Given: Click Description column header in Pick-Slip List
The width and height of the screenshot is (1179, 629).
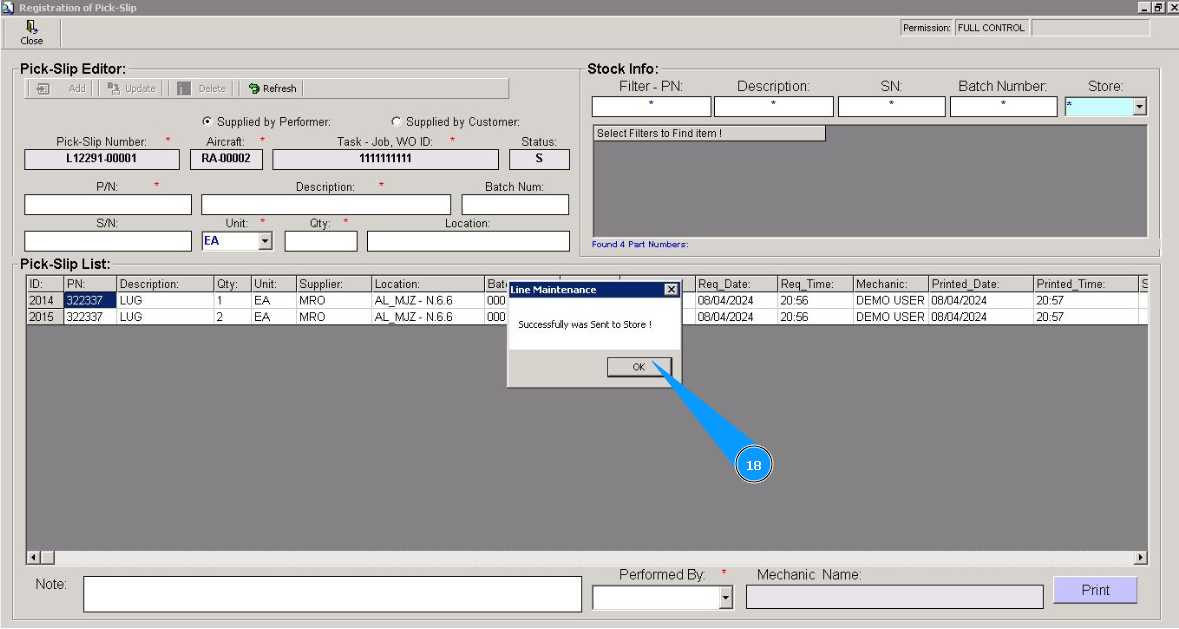Looking at the screenshot, I should (165, 284).
